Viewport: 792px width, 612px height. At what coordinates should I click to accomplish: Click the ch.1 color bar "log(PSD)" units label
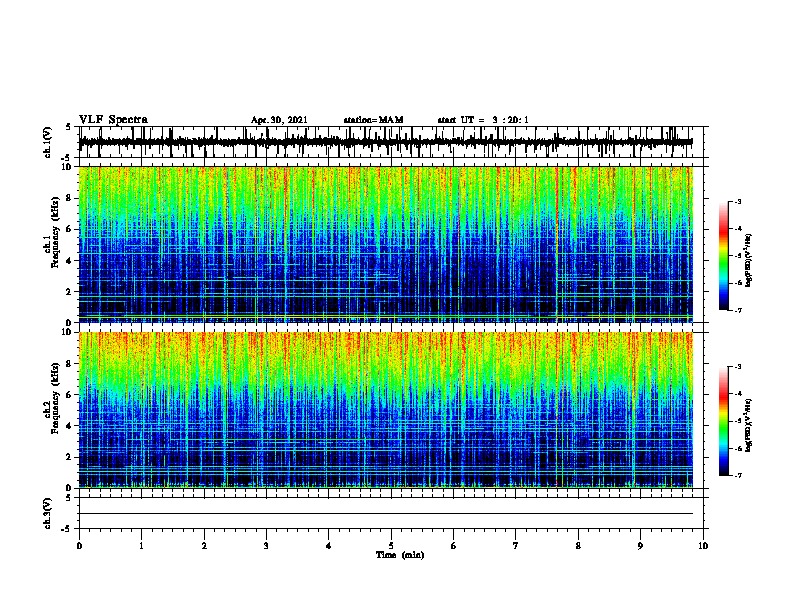click(748, 260)
